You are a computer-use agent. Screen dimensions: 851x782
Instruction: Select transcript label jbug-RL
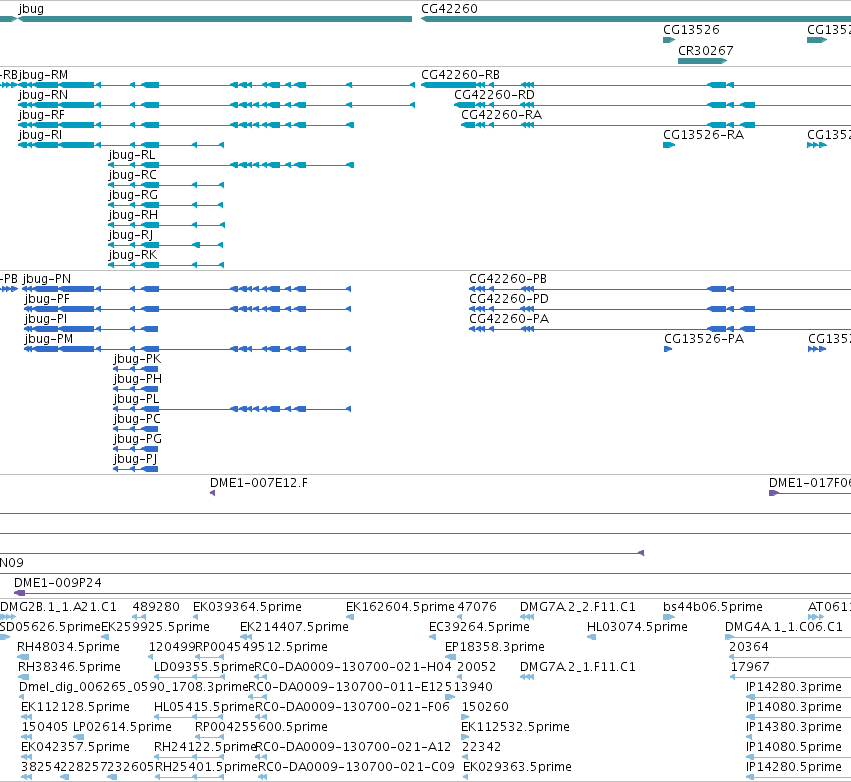click(132, 155)
